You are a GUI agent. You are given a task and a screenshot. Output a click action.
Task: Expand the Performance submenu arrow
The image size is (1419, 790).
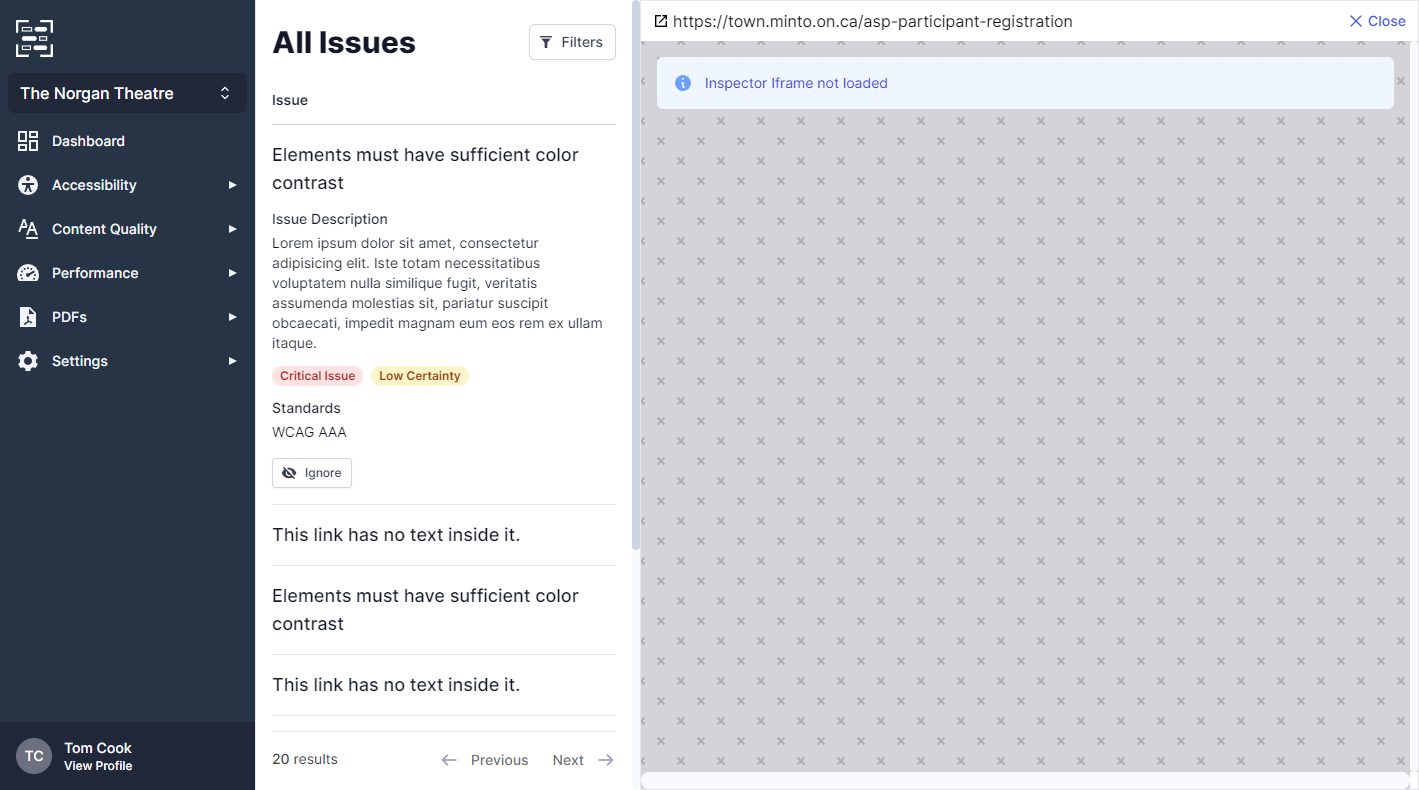click(232, 273)
